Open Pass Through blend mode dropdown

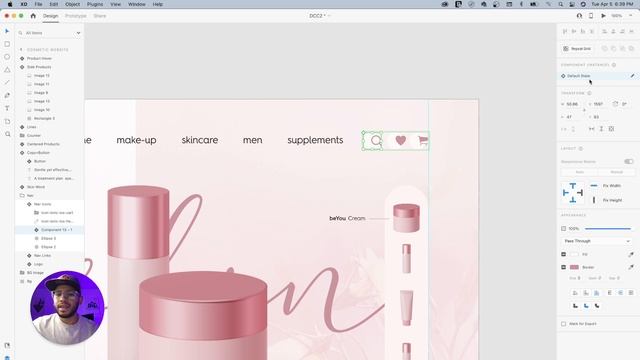click(x=597, y=241)
